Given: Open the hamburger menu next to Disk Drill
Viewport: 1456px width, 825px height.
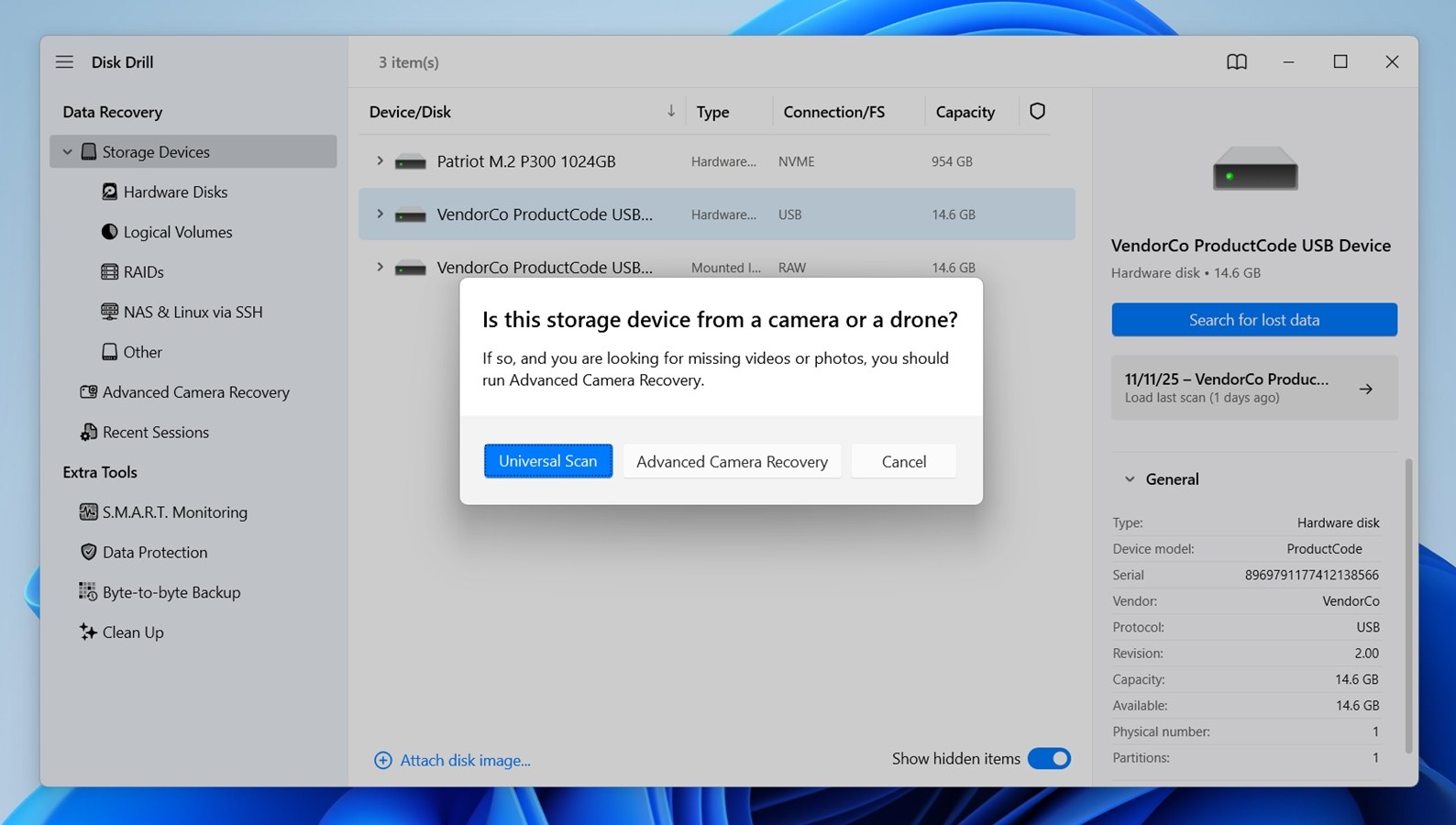Looking at the screenshot, I should pyautogui.click(x=64, y=61).
